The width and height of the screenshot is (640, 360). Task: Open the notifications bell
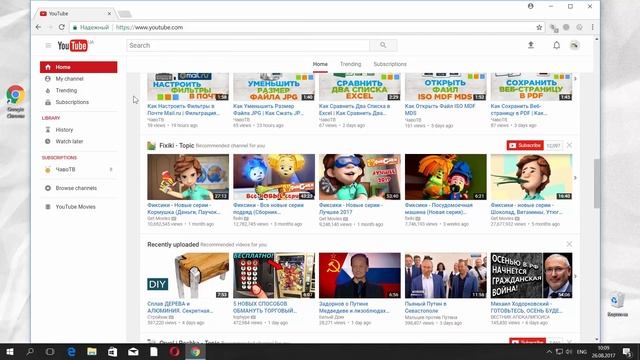pyautogui.click(x=556, y=45)
